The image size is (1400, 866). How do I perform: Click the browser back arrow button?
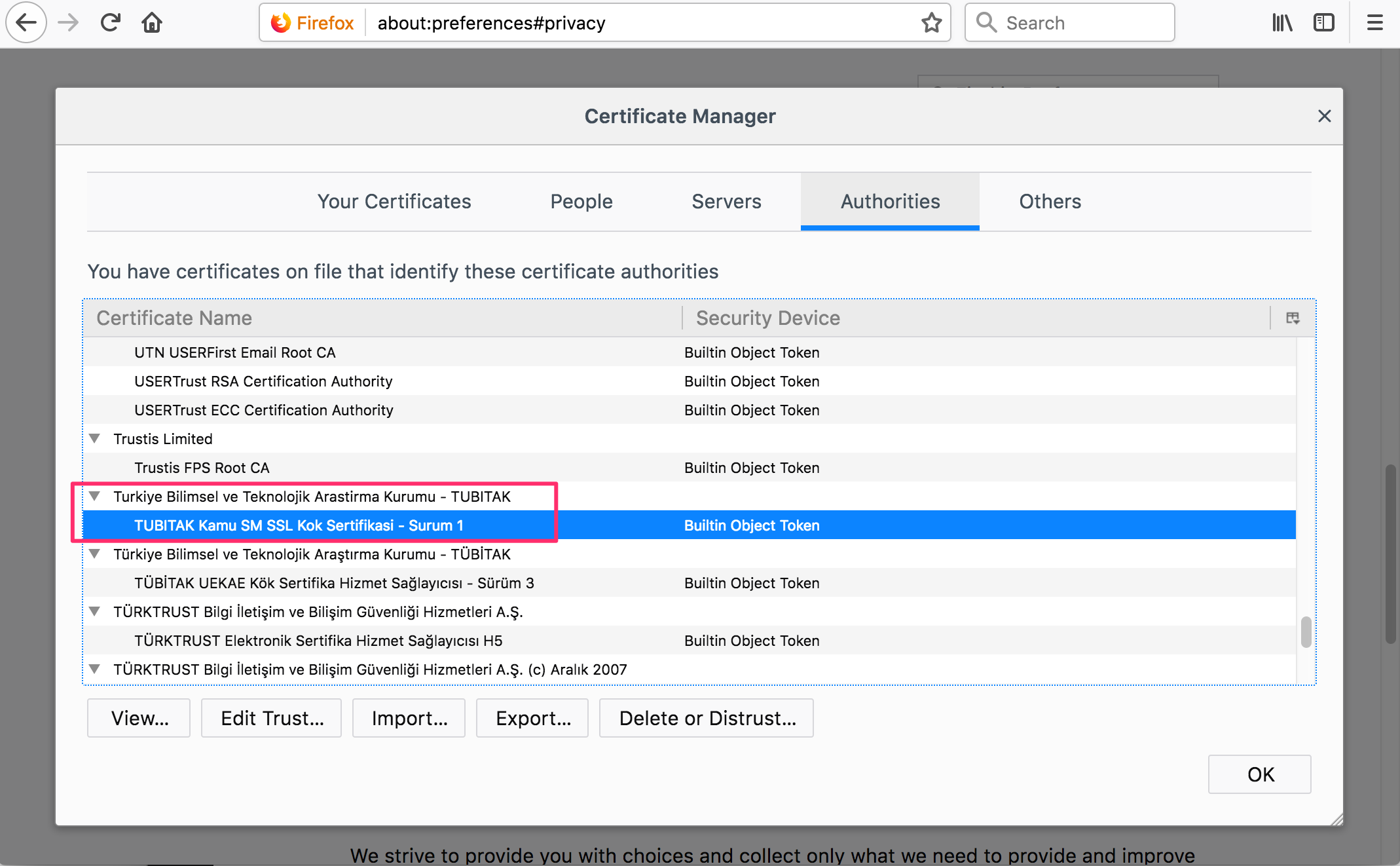26,23
